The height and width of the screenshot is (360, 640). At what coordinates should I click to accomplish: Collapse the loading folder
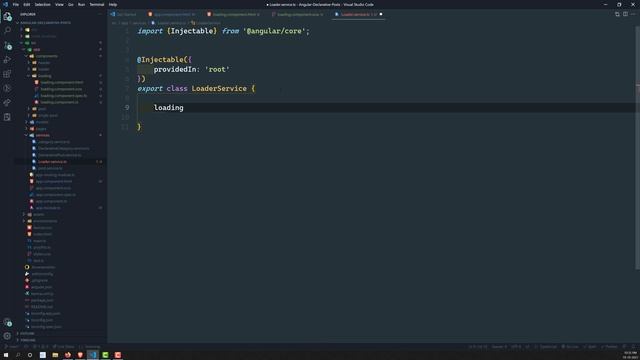(x=44, y=76)
